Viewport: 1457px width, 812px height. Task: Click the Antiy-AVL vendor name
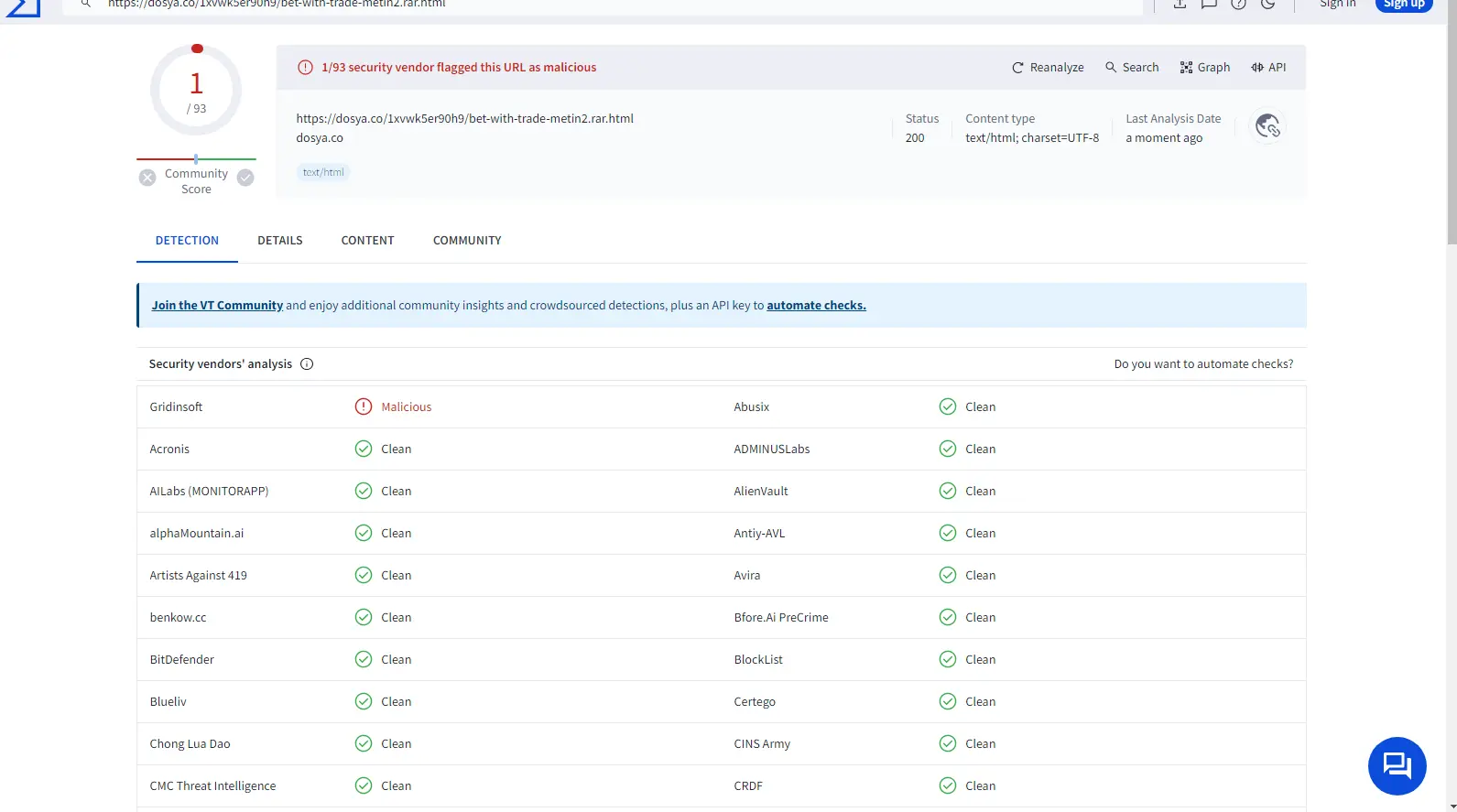pos(759,534)
